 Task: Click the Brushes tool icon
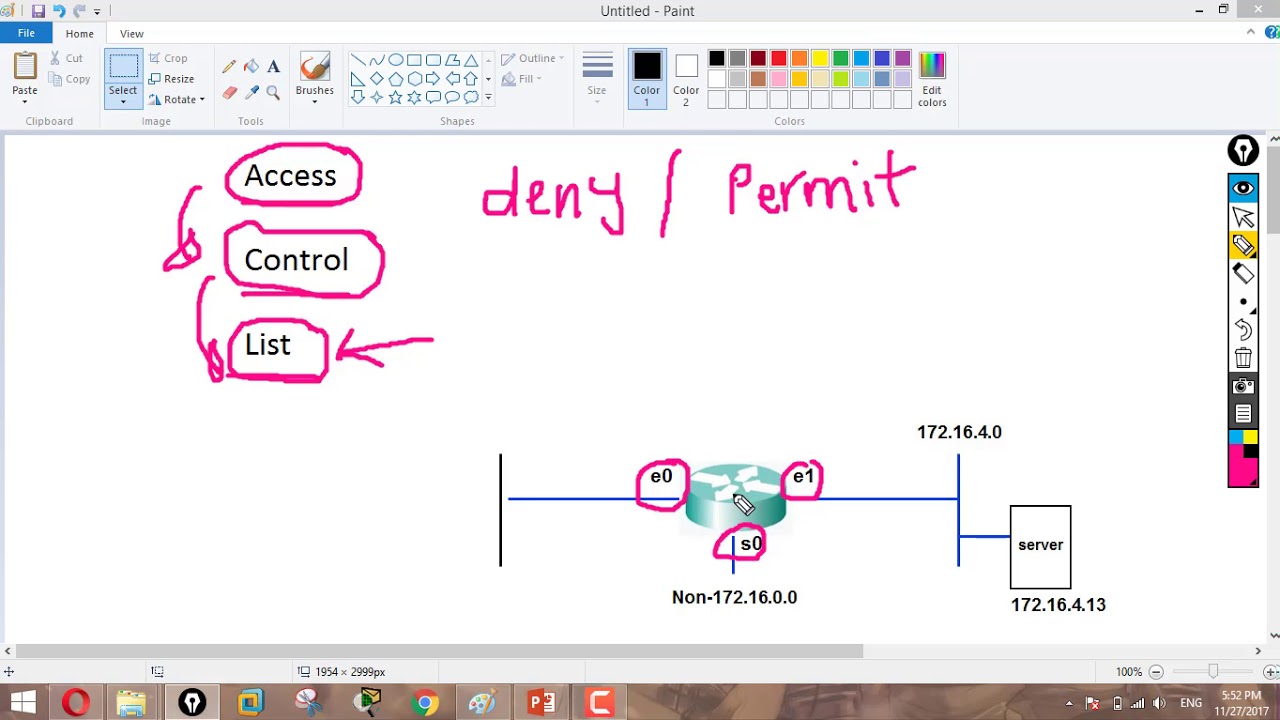point(314,68)
